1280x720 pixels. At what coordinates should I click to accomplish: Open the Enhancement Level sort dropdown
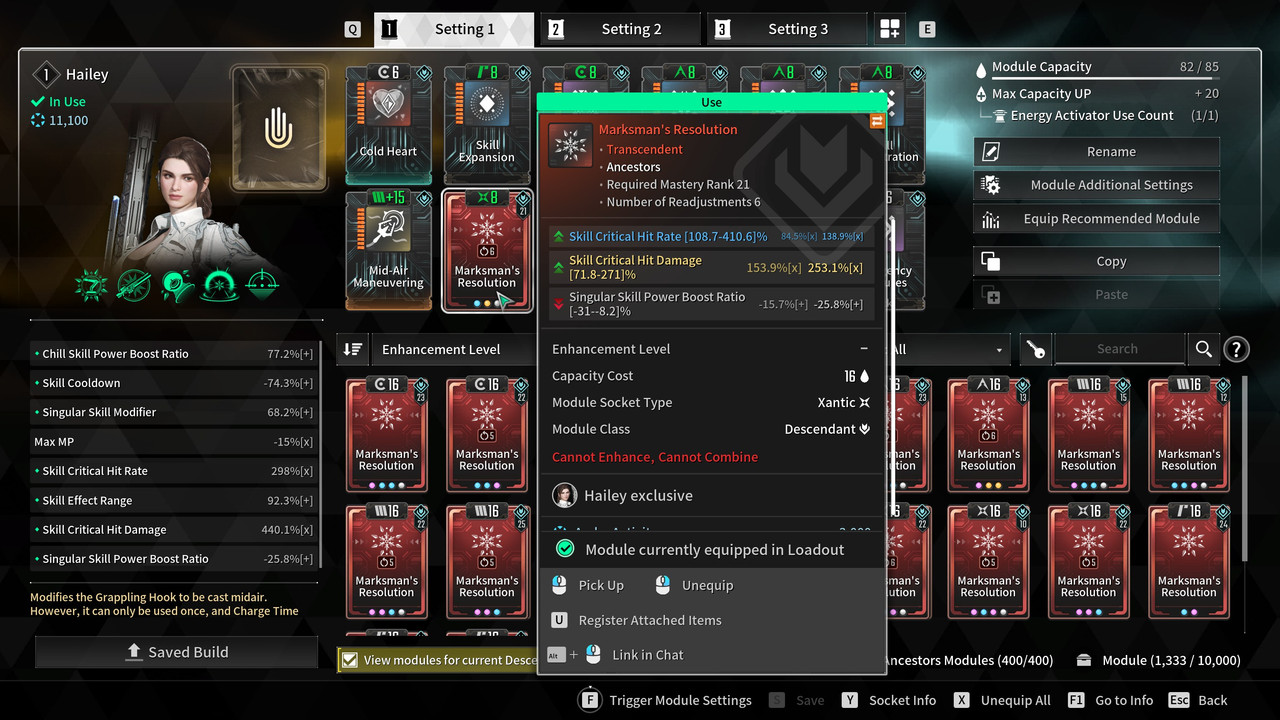453,349
